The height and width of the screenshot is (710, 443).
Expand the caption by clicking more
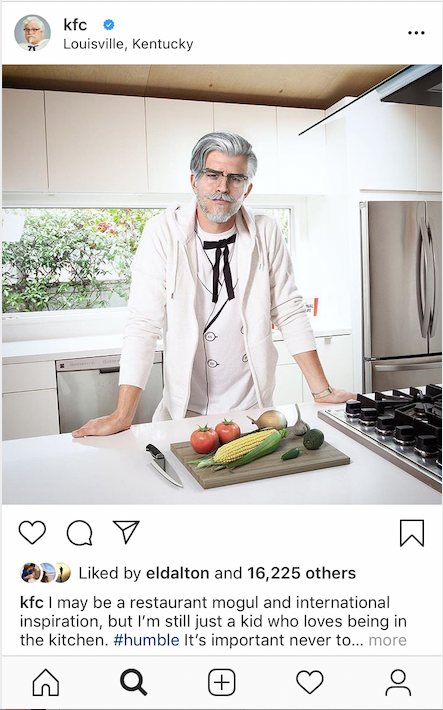pos(387,640)
